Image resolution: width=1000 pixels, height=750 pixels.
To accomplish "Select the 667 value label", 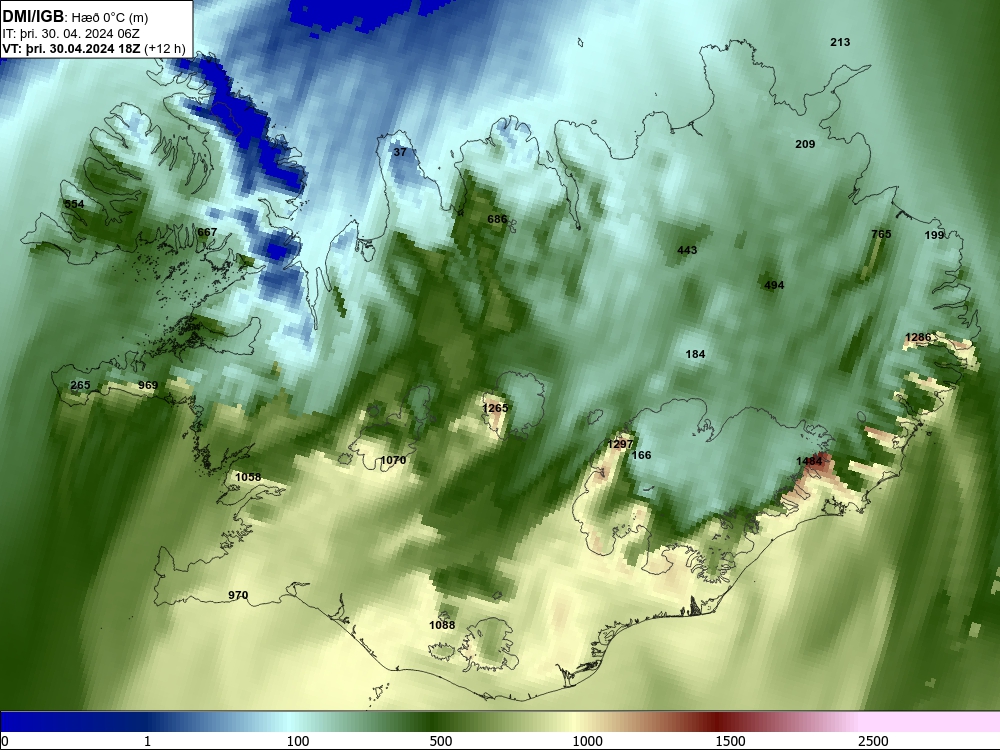I will (207, 232).
